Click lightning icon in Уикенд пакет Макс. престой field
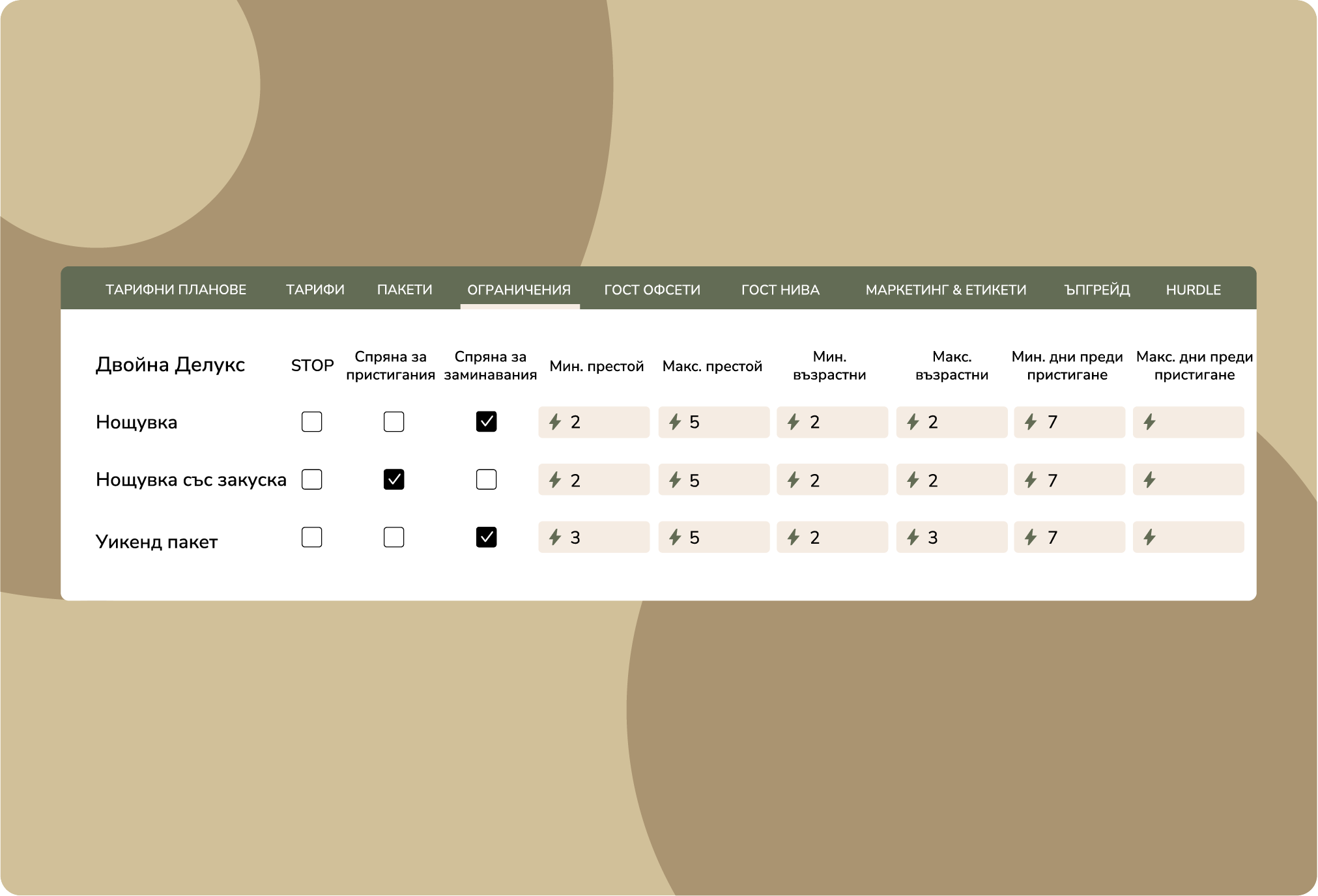This screenshot has height=896, width=1318. pos(675,537)
